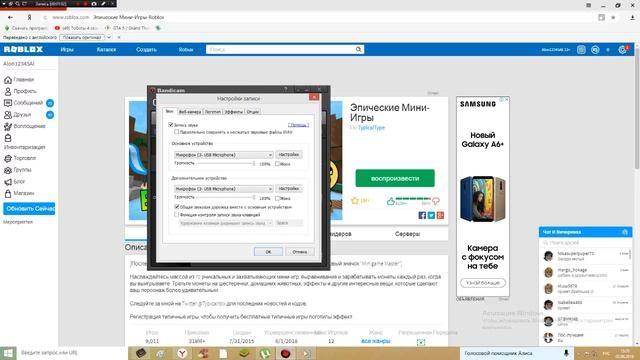The width and height of the screenshot is (640, 360).
Task: Click the Настройки button for primary device
Action: 289,155
